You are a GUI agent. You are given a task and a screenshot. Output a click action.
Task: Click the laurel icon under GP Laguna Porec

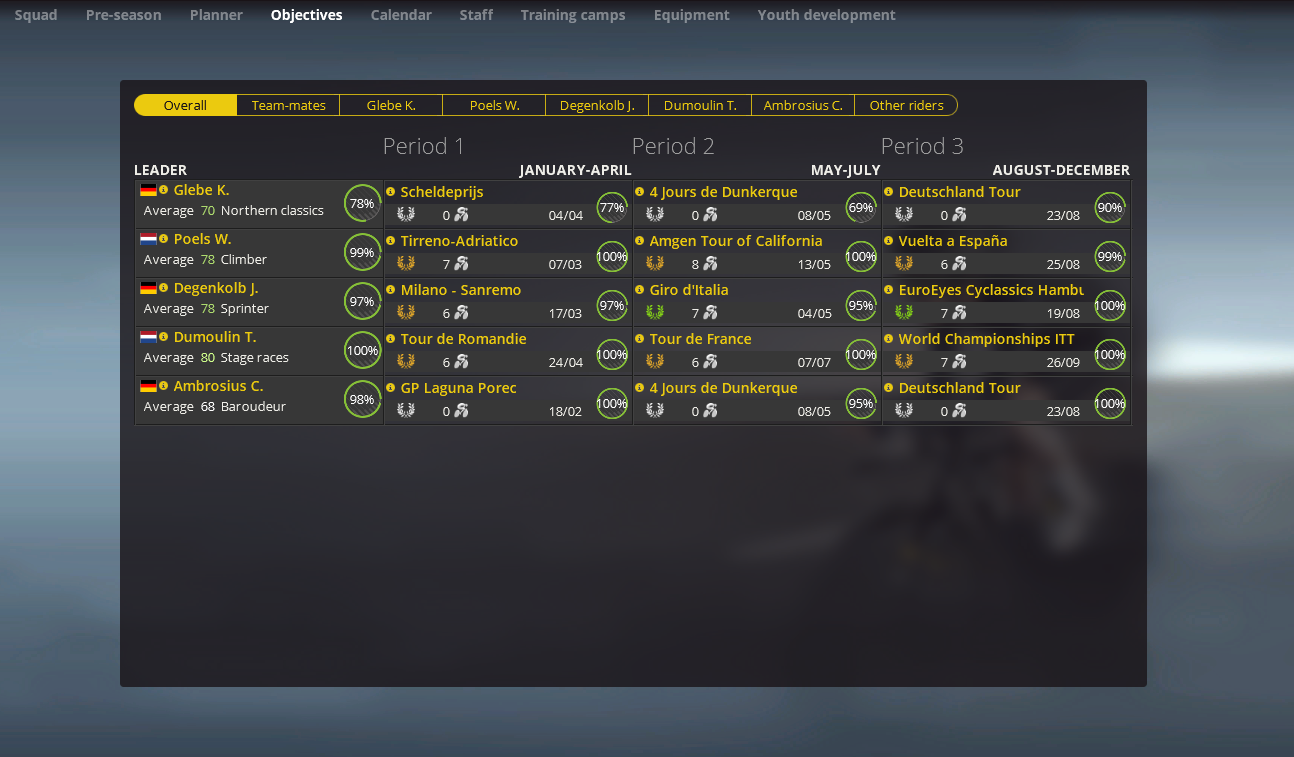(405, 411)
